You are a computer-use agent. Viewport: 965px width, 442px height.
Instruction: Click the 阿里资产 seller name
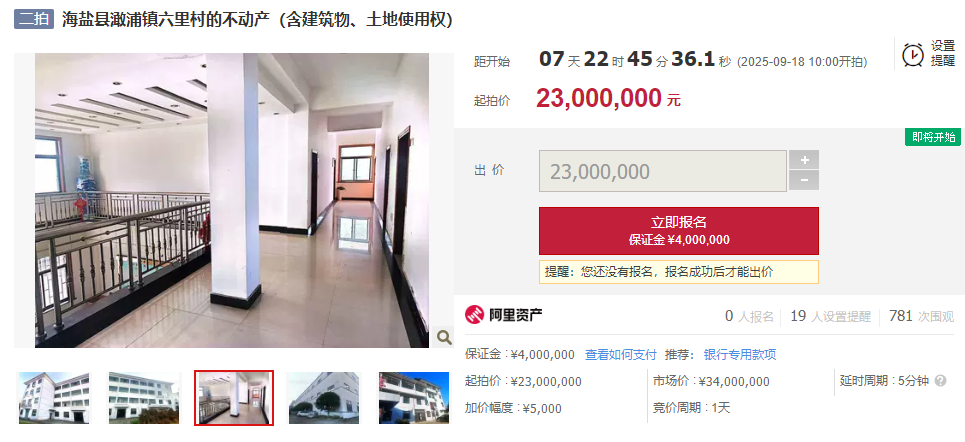coord(516,316)
